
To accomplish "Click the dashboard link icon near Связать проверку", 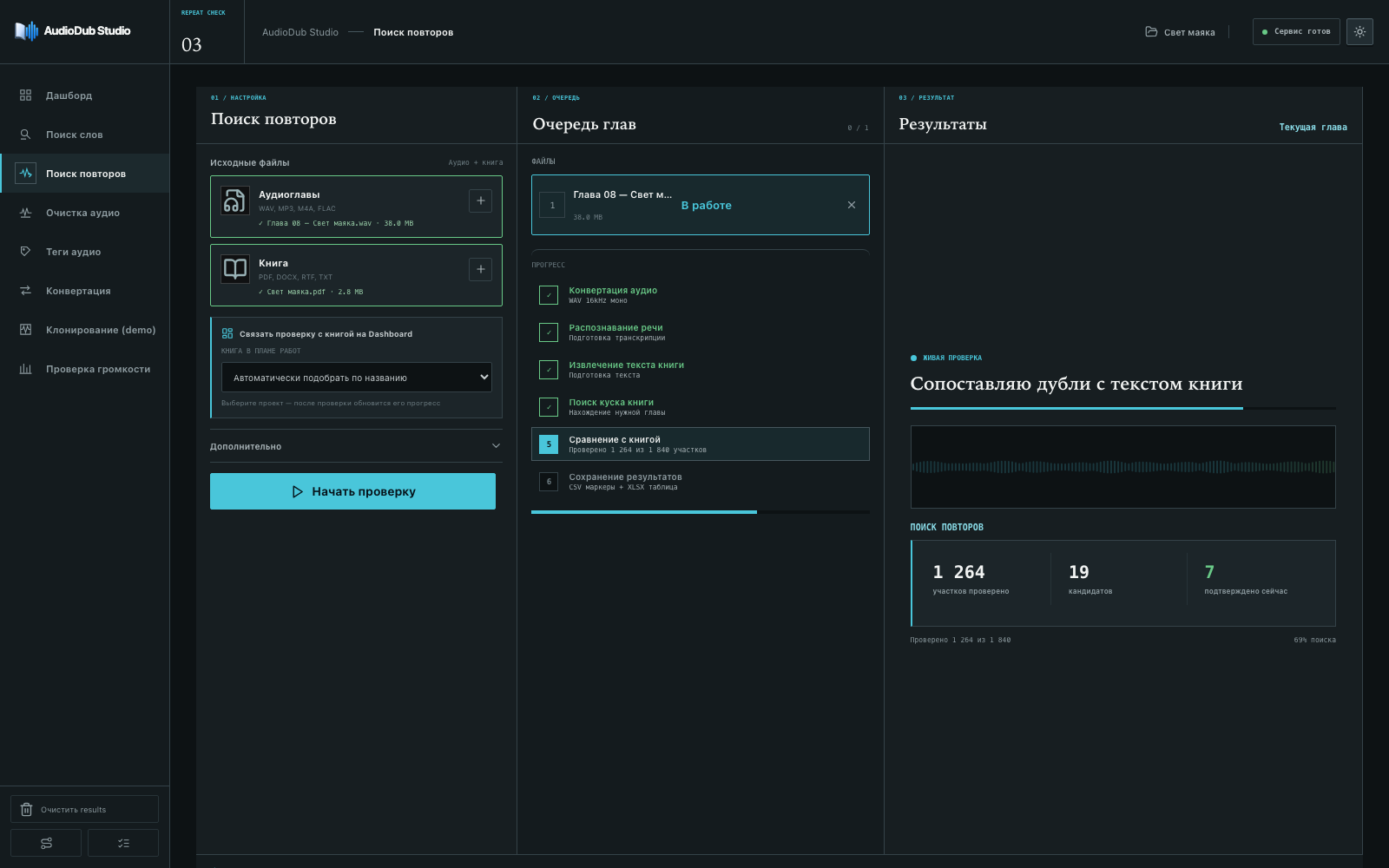I will pyautogui.click(x=227, y=333).
